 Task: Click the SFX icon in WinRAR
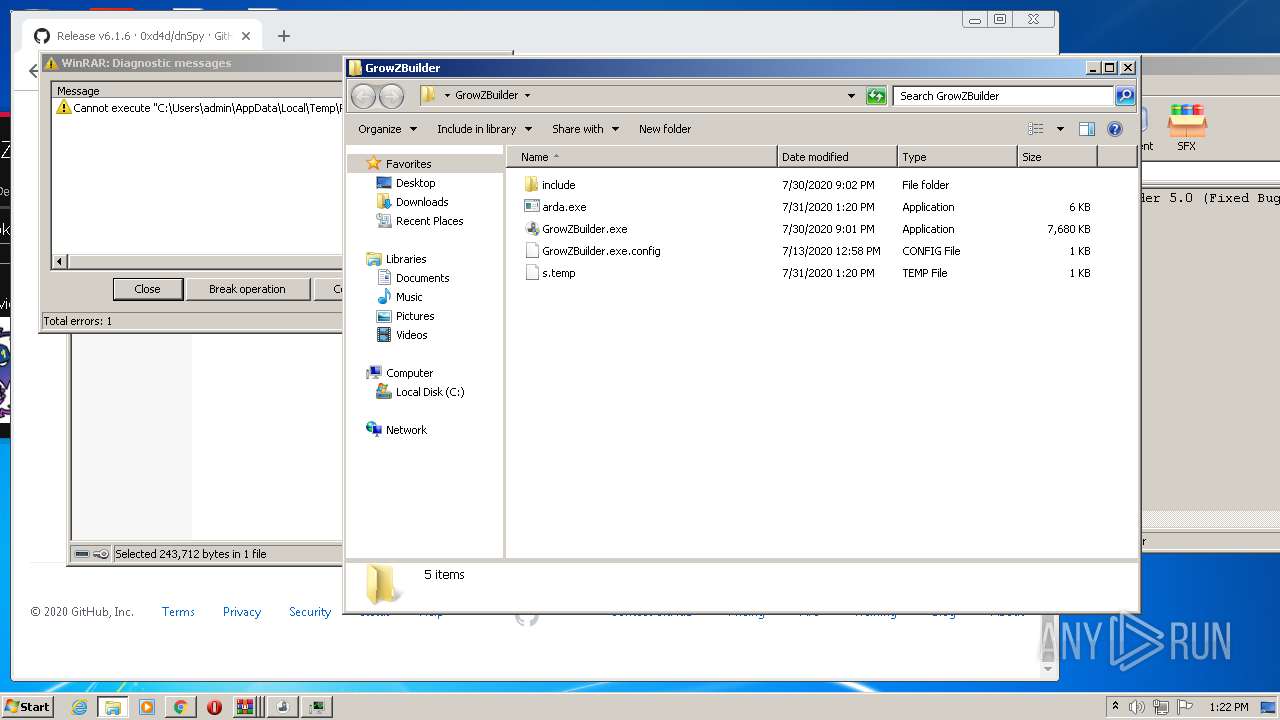coord(1187,128)
